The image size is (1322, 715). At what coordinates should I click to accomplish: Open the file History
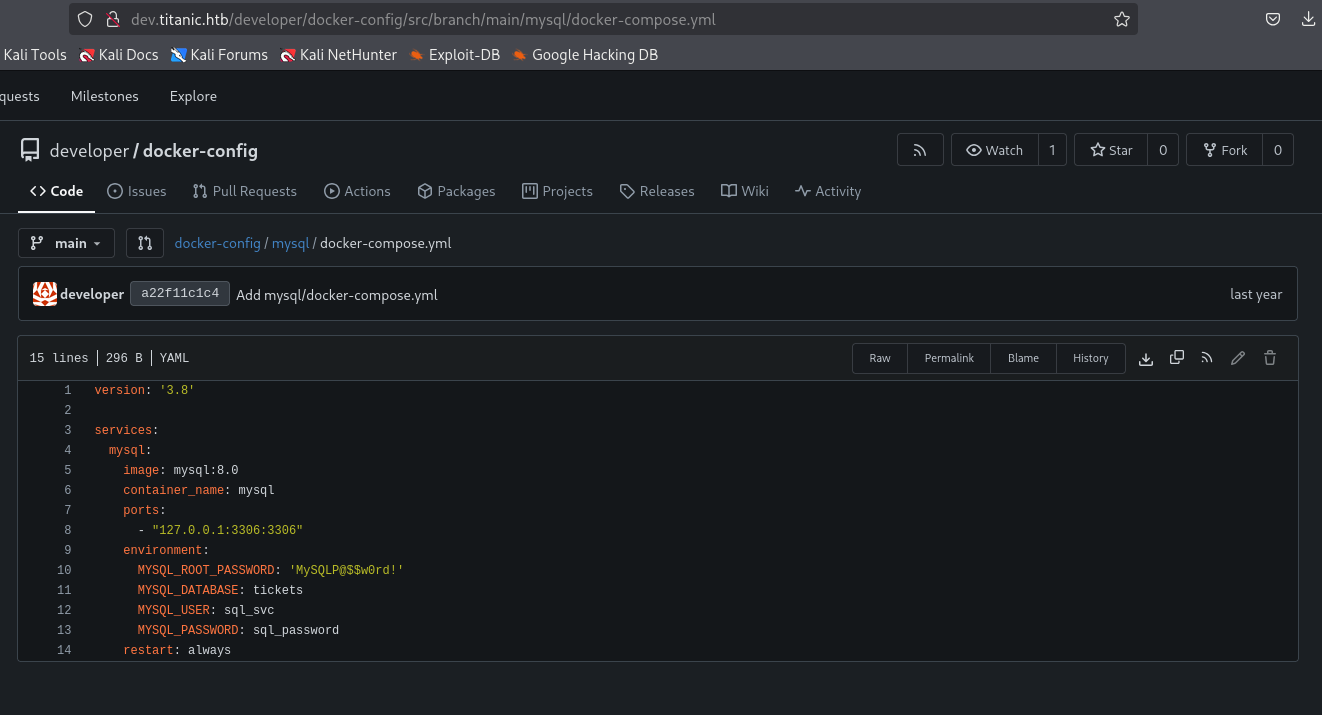1091,358
